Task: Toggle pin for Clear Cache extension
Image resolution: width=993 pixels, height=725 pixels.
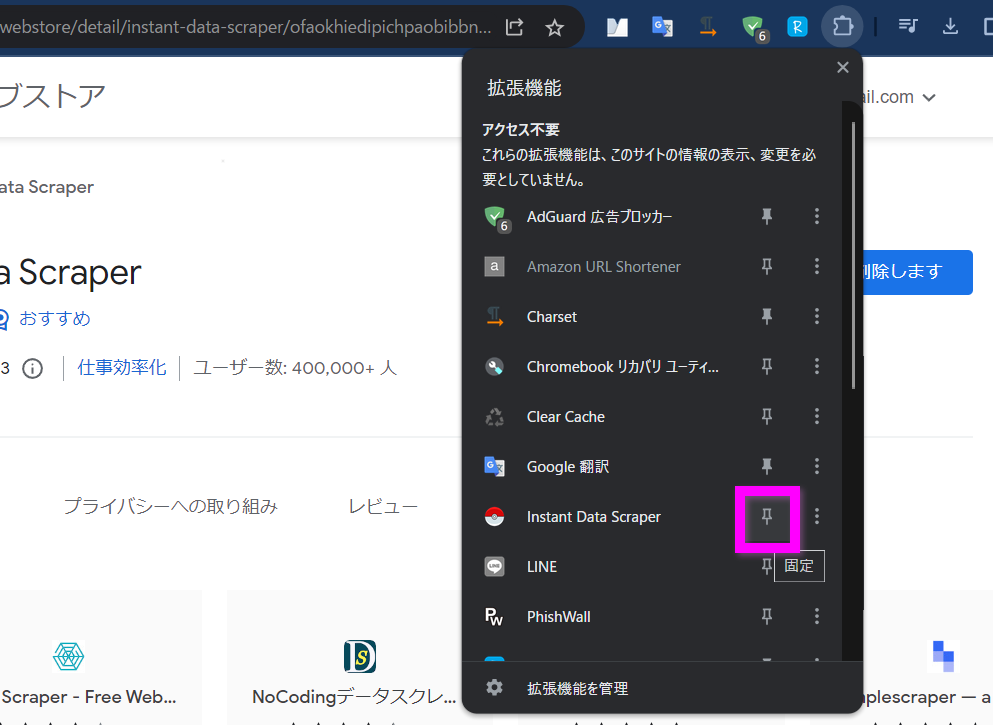Action: [767, 417]
